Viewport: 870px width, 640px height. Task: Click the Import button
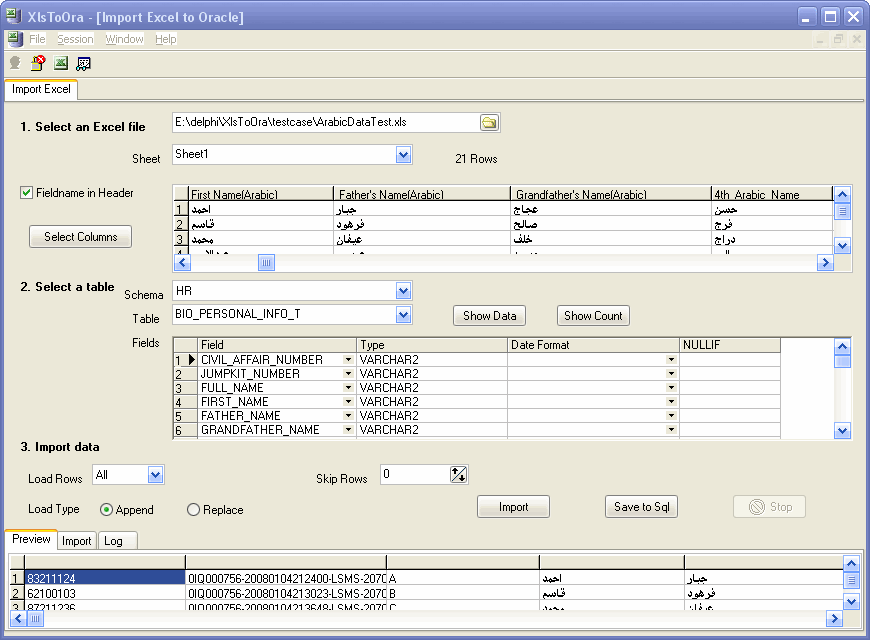point(513,507)
